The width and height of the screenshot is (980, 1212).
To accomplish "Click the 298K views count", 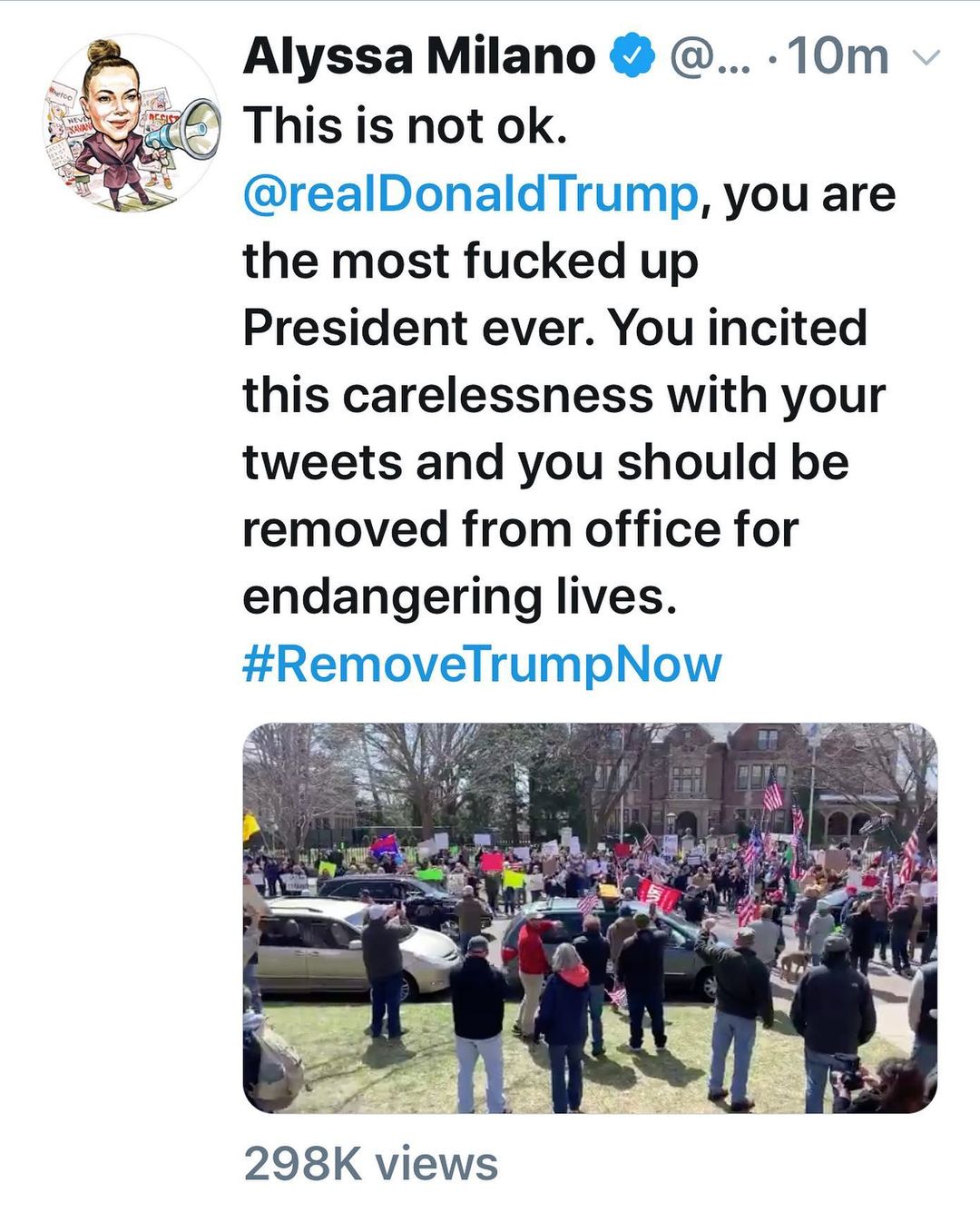I will (x=370, y=1164).
